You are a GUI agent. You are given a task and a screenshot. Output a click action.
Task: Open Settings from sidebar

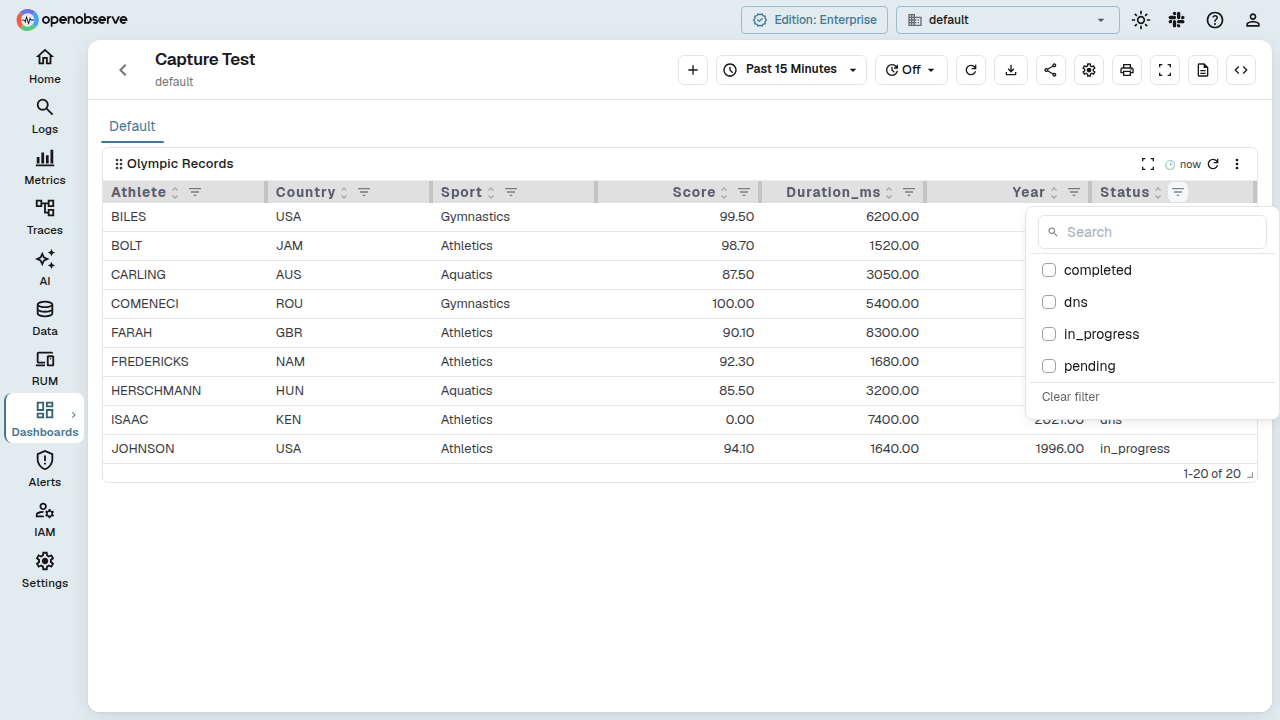(44, 570)
